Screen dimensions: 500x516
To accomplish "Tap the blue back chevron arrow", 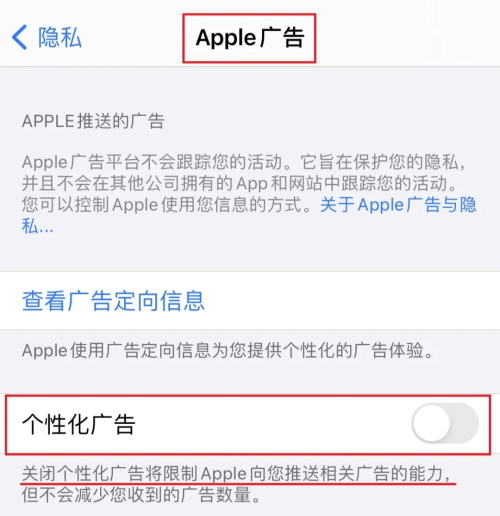I will coord(19,37).
